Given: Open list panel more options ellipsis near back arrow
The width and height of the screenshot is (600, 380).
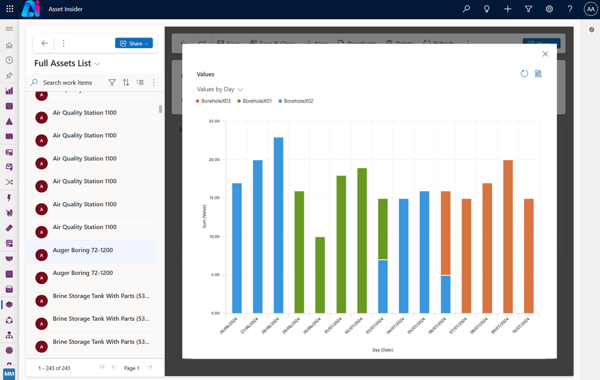Looking at the screenshot, I should 64,43.
